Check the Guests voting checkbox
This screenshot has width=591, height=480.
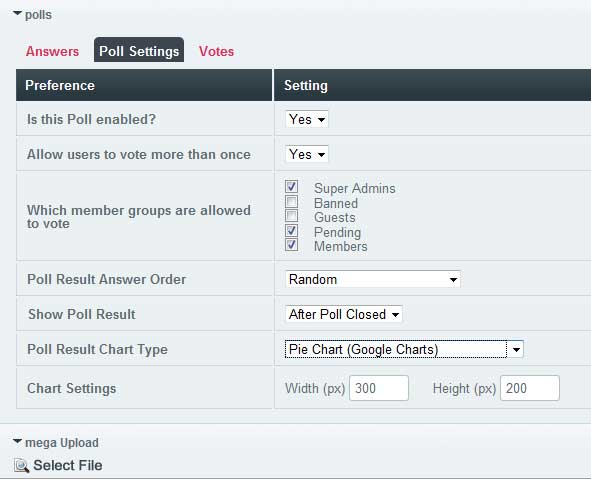pyautogui.click(x=291, y=216)
